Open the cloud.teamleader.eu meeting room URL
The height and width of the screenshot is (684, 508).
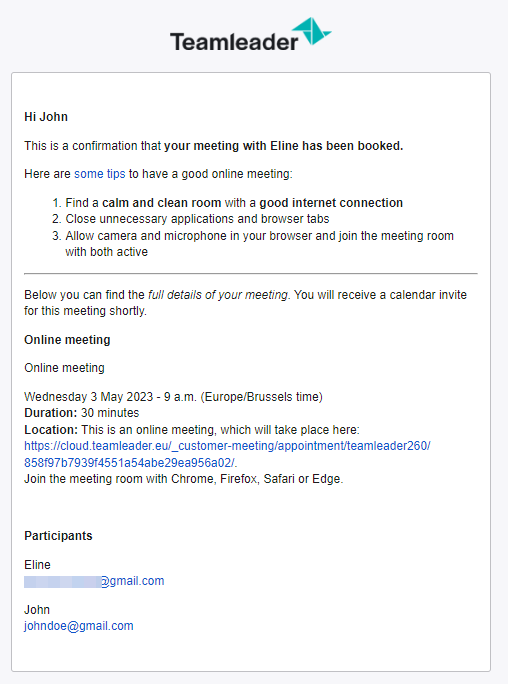[227, 446]
